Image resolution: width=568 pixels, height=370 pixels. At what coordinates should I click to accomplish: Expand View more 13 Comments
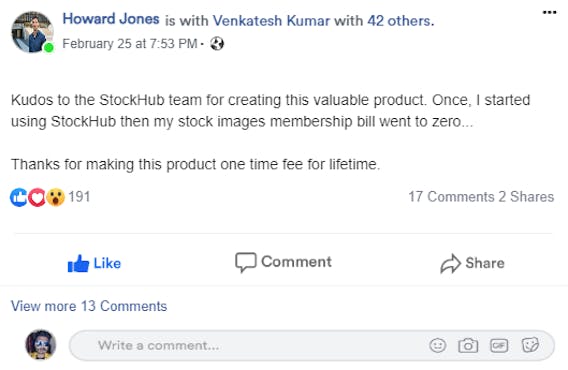click(89, 306)
